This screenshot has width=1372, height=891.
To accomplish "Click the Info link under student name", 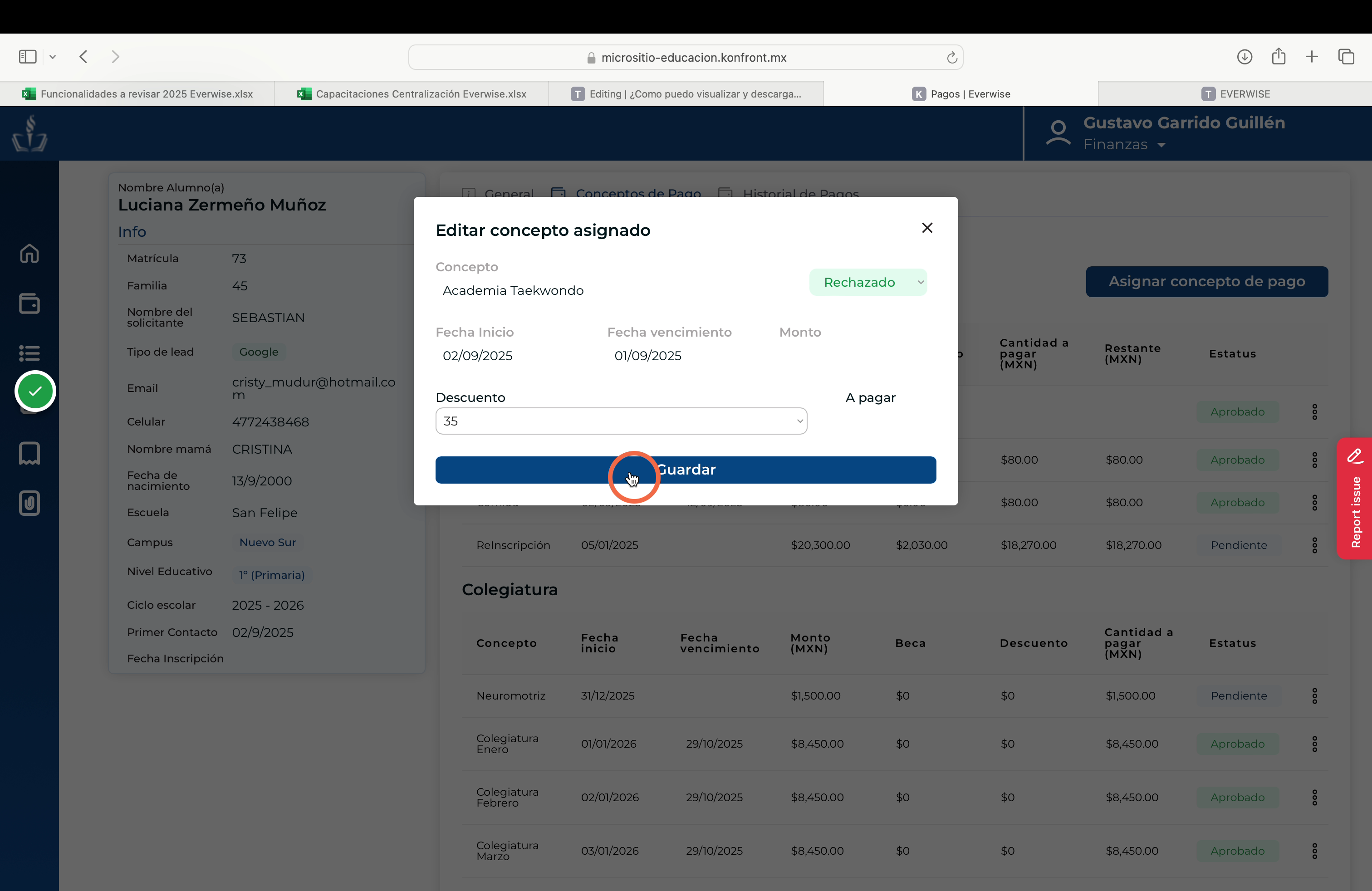I will tap(132, 232).
